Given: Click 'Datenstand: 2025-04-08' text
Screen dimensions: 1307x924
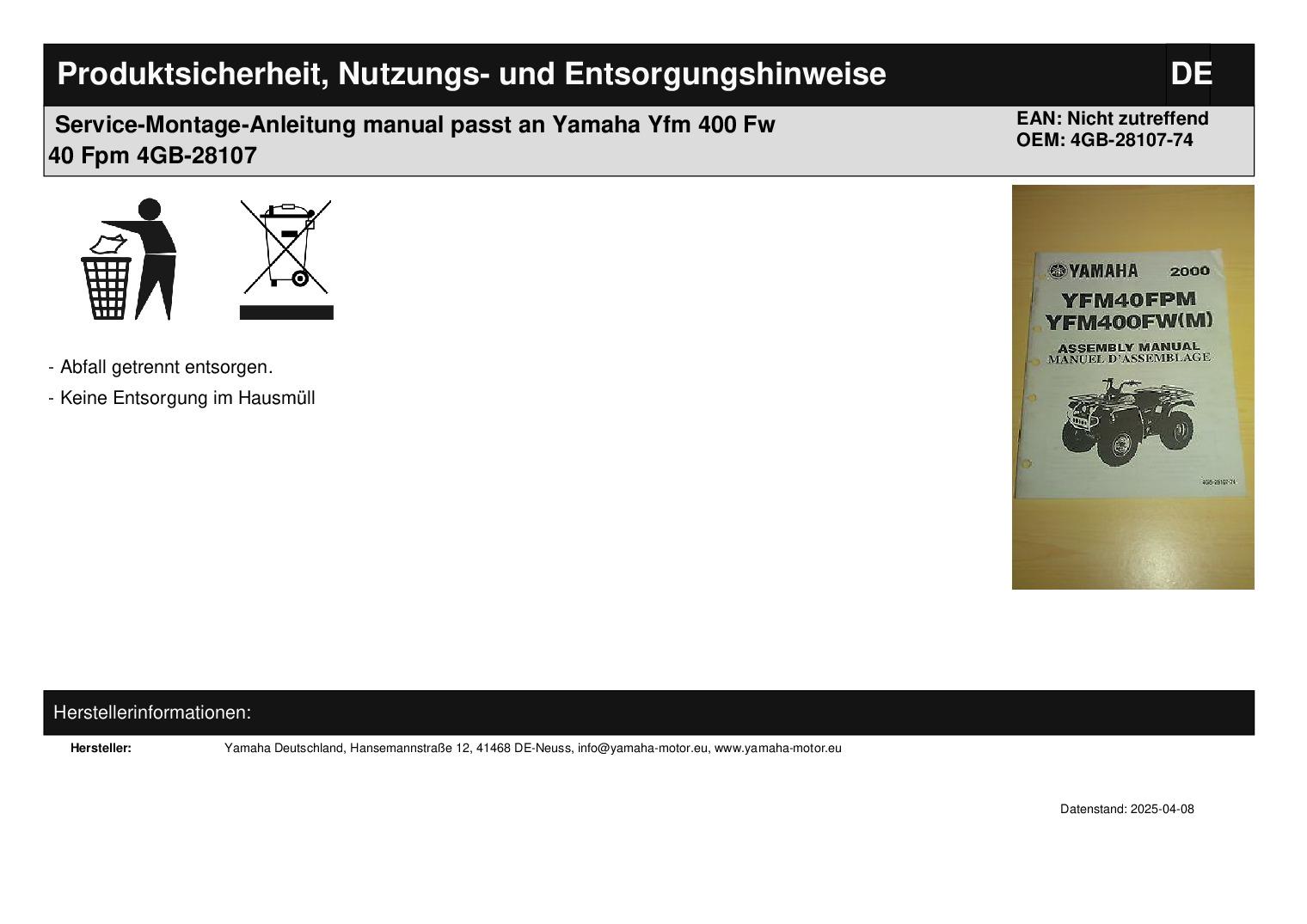Looking at the screenshot, I should click(1126, 809).
